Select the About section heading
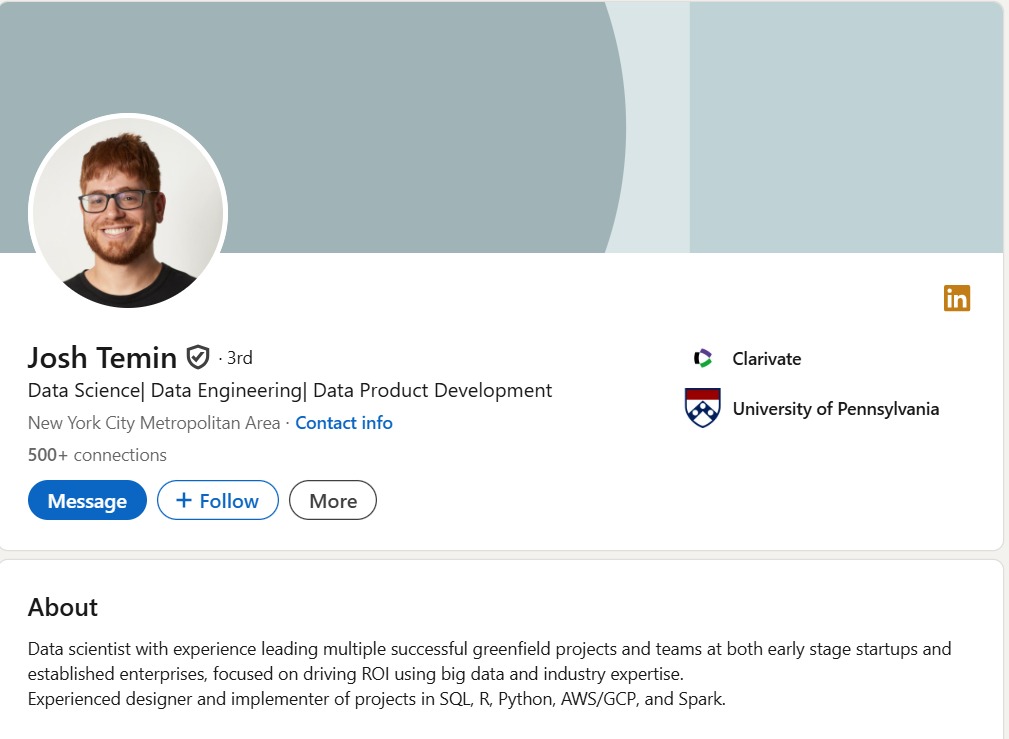Screen dimensions: 1009x739 point(63,607)
